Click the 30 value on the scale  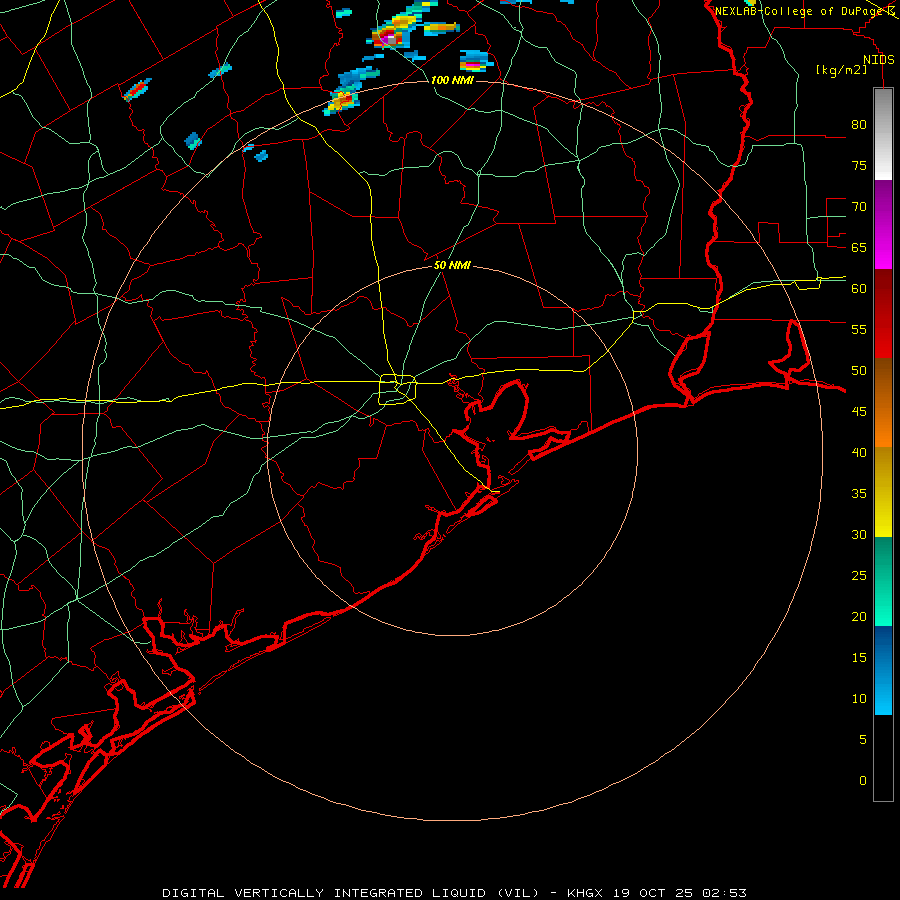859,534
